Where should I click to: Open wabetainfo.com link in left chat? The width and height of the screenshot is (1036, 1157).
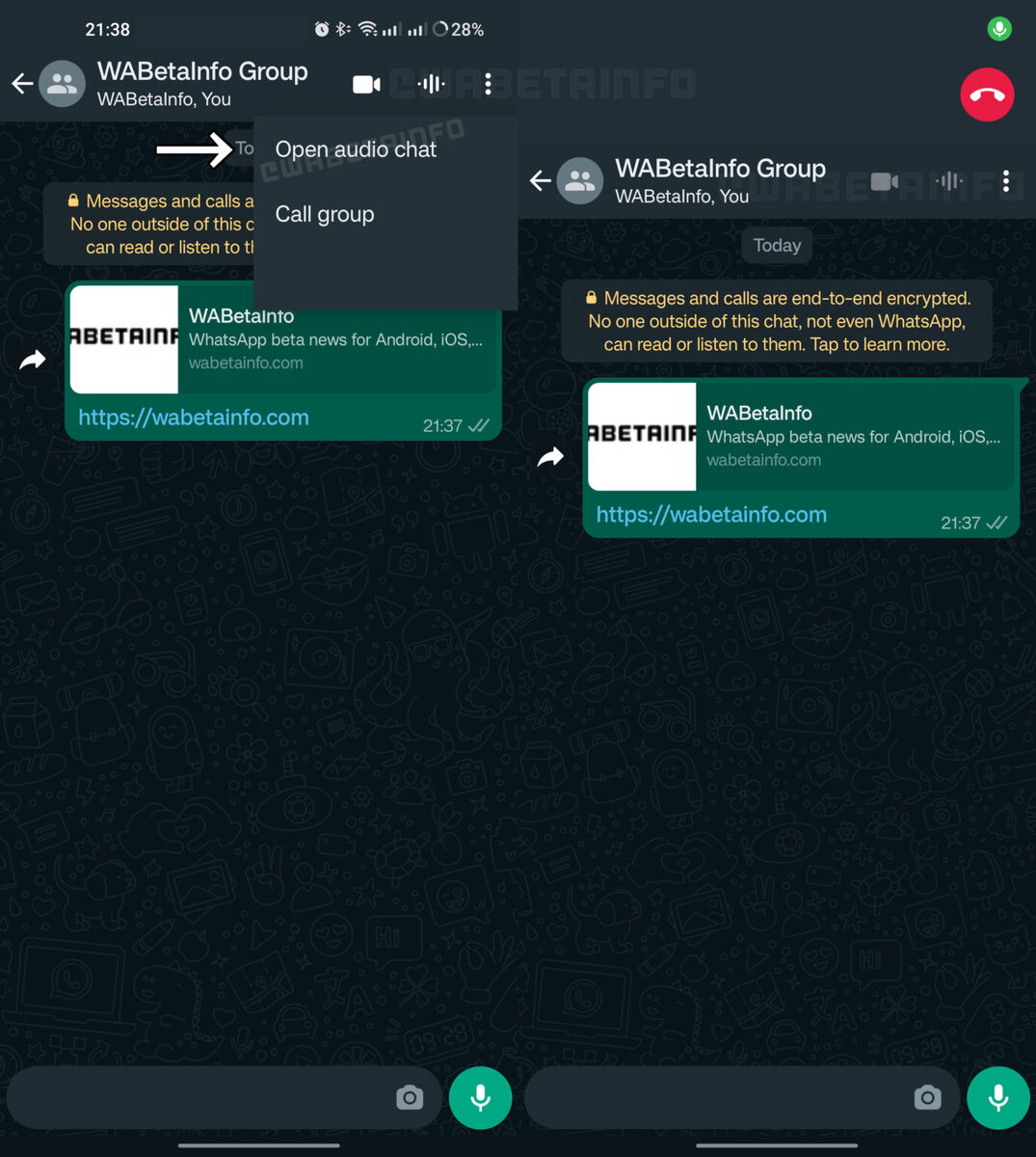click(x=194, y=417)
